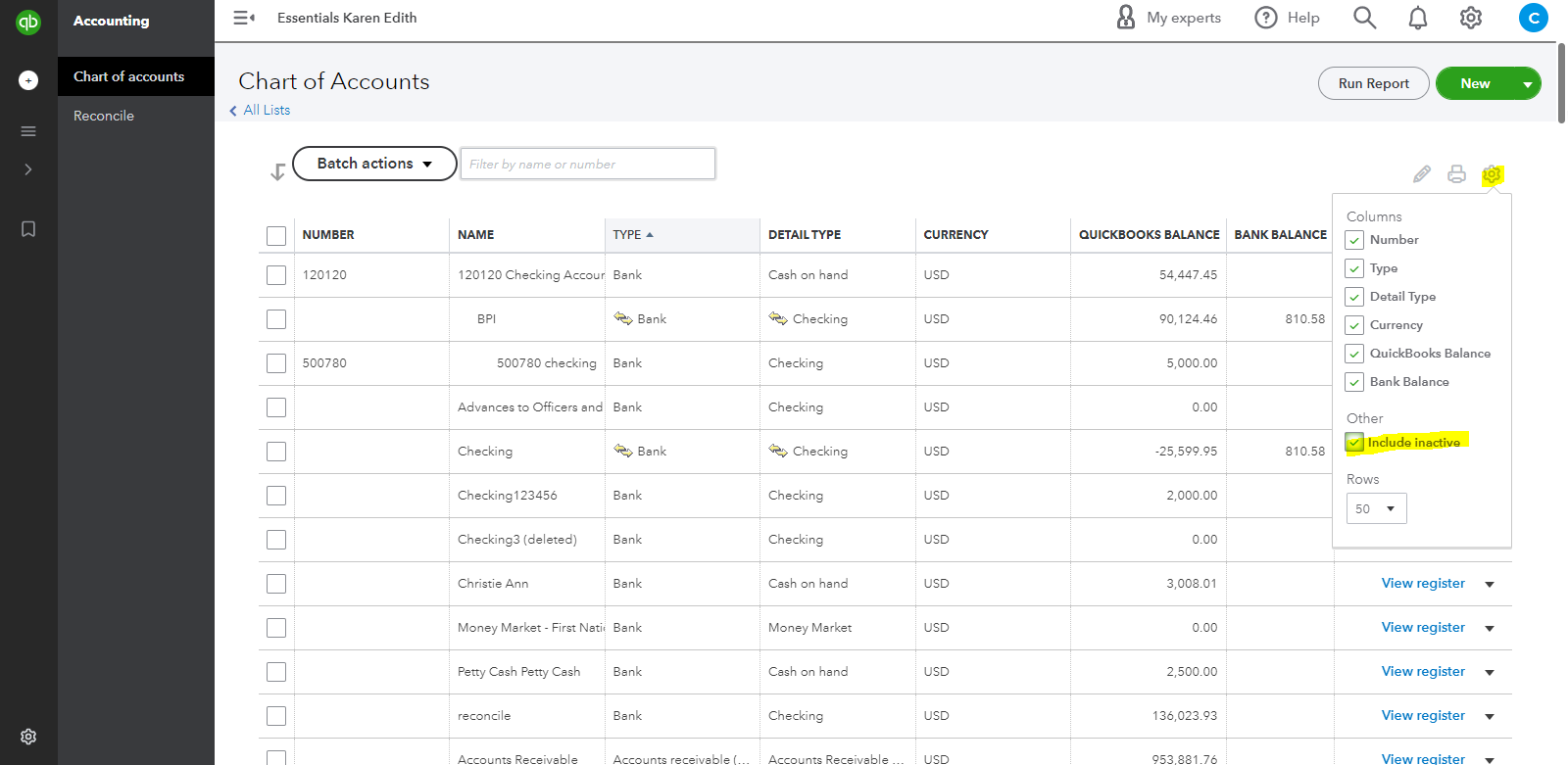
Task: Toggle the Detail Type column checkbox
Action: click(x=1354, y=297)
